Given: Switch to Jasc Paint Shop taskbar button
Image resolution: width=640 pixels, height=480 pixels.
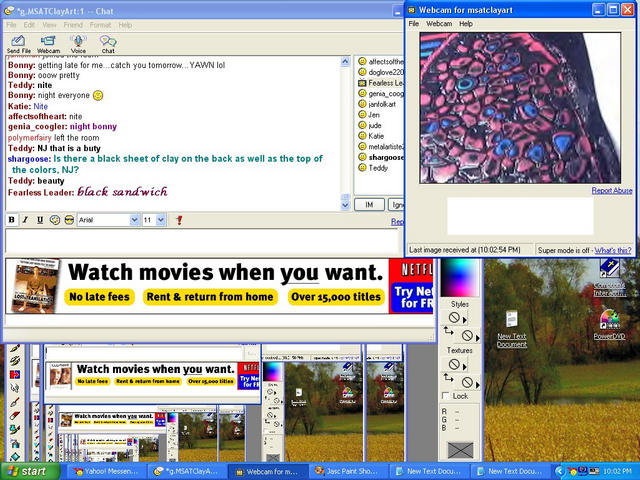Looking at the screenshot, I should point(347,471).
